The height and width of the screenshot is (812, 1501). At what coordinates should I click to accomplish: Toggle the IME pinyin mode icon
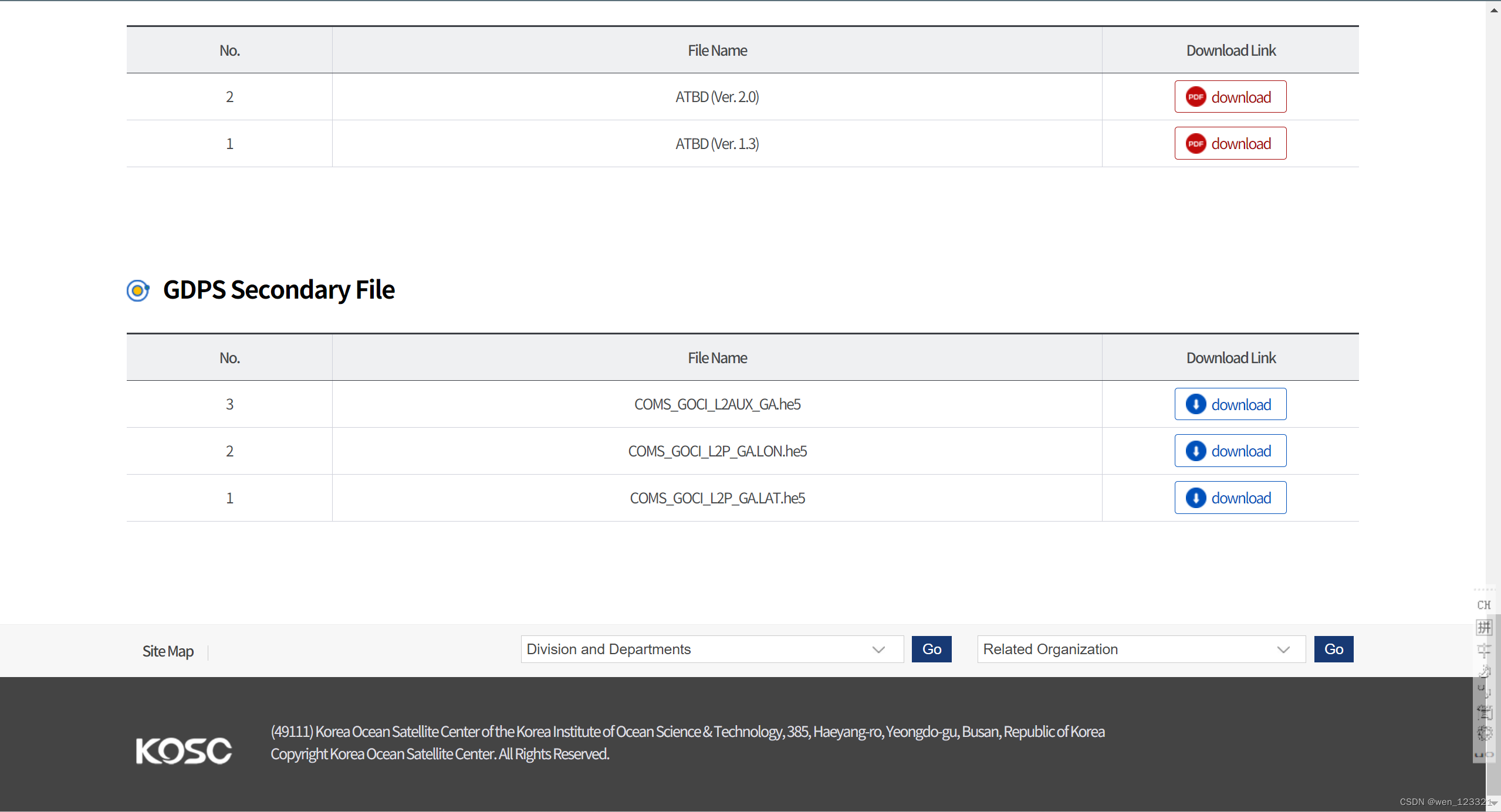point(1485,628)
